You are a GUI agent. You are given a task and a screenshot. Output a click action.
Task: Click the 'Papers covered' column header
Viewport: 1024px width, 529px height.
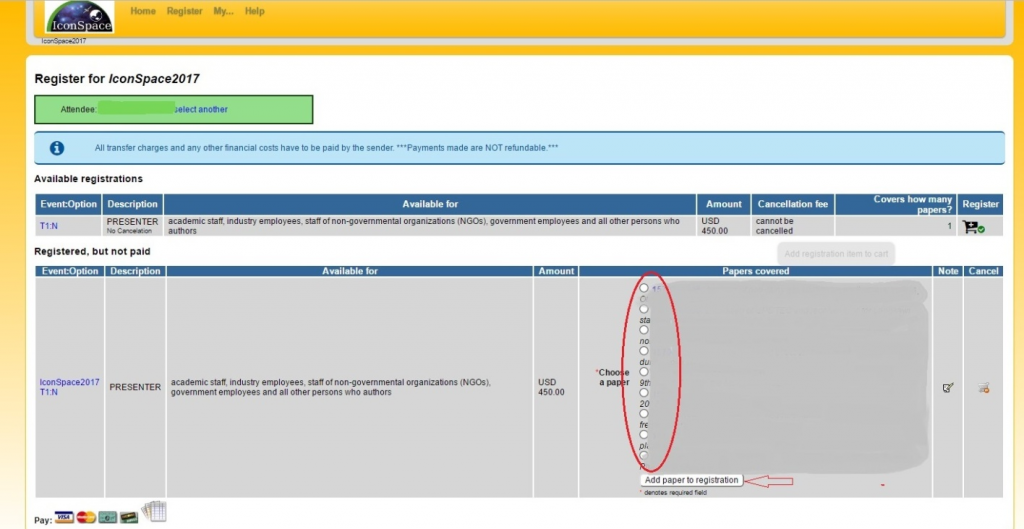(x=756, y=271)
